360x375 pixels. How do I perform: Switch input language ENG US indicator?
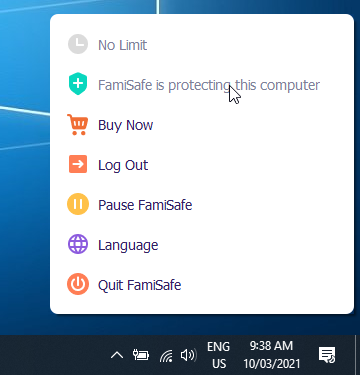pos(218,355)
